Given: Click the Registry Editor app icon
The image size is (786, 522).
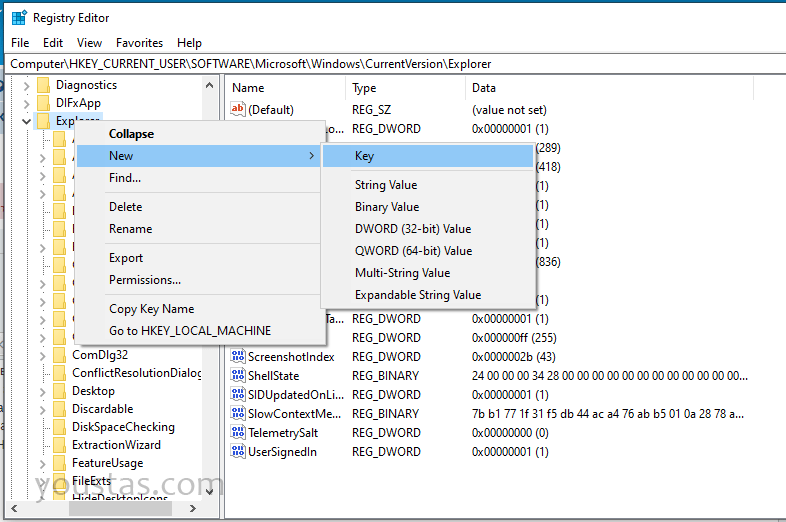Looking at the screenshot, I should [19, 18].
